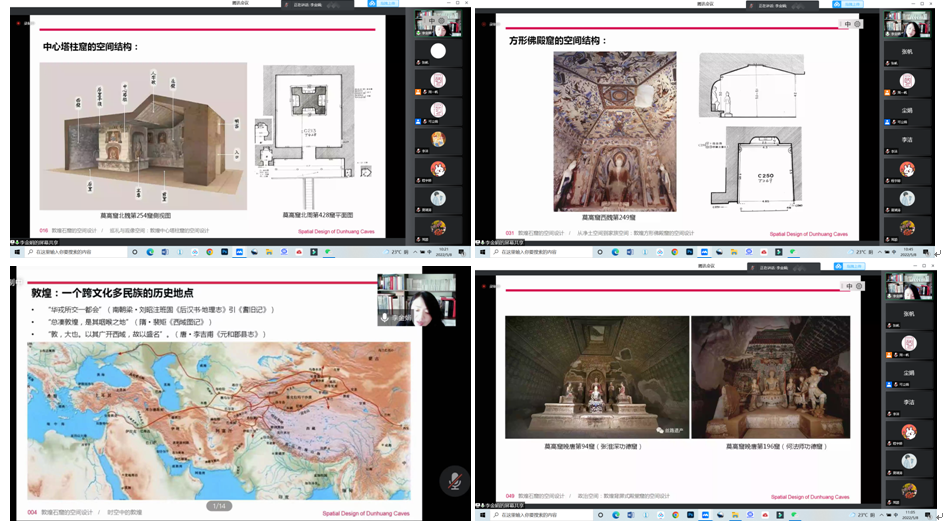This screenshot has width=945, height=526.
Task: Select 尘嫣 participant tile in 第94窟 window
Action: click(x=909, y=374)
